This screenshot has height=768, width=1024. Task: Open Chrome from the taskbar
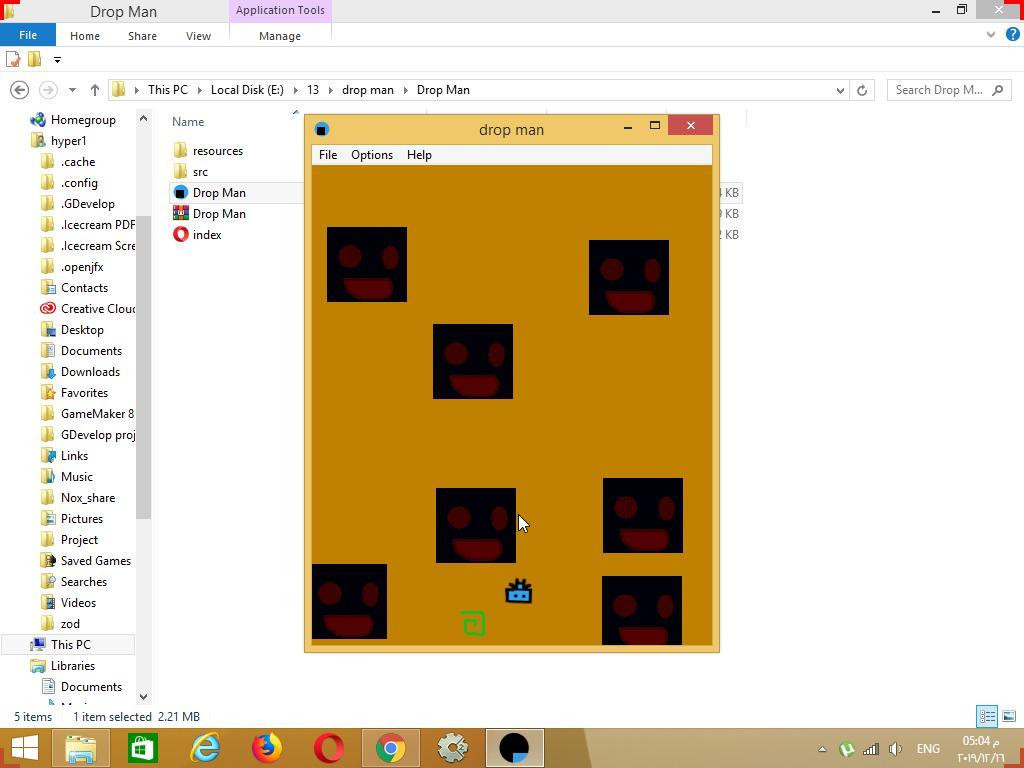(391, 748)
